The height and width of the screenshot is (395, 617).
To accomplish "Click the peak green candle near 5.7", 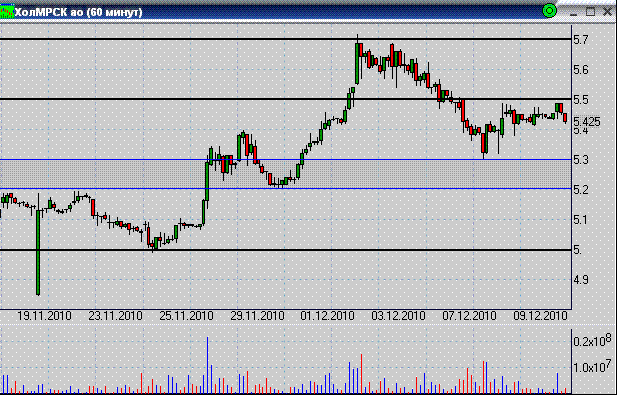I will click(x=357, y=63).
